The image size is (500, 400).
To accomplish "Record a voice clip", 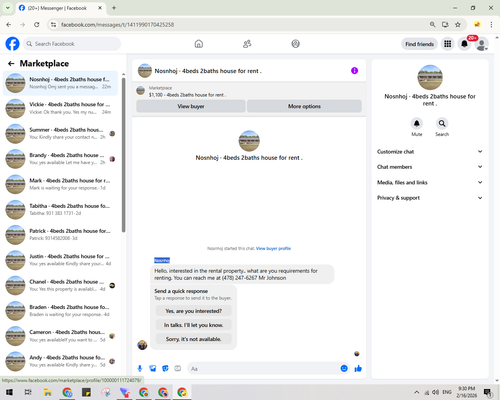I will 140,368.
